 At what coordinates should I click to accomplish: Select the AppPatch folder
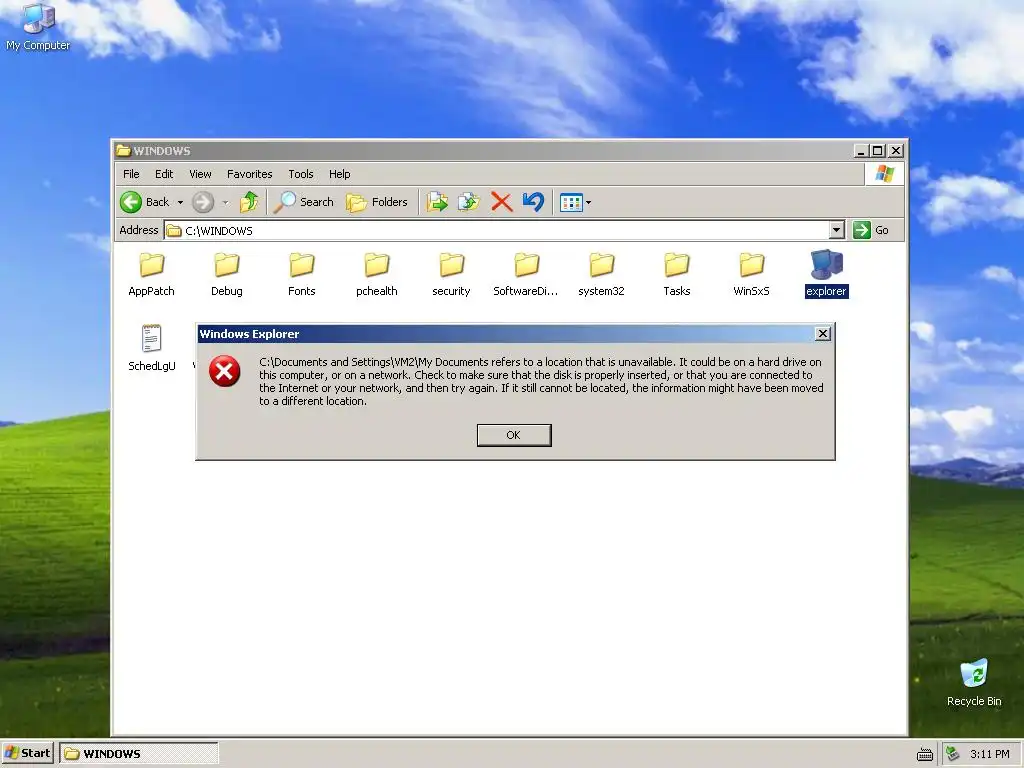click(152, 274)
